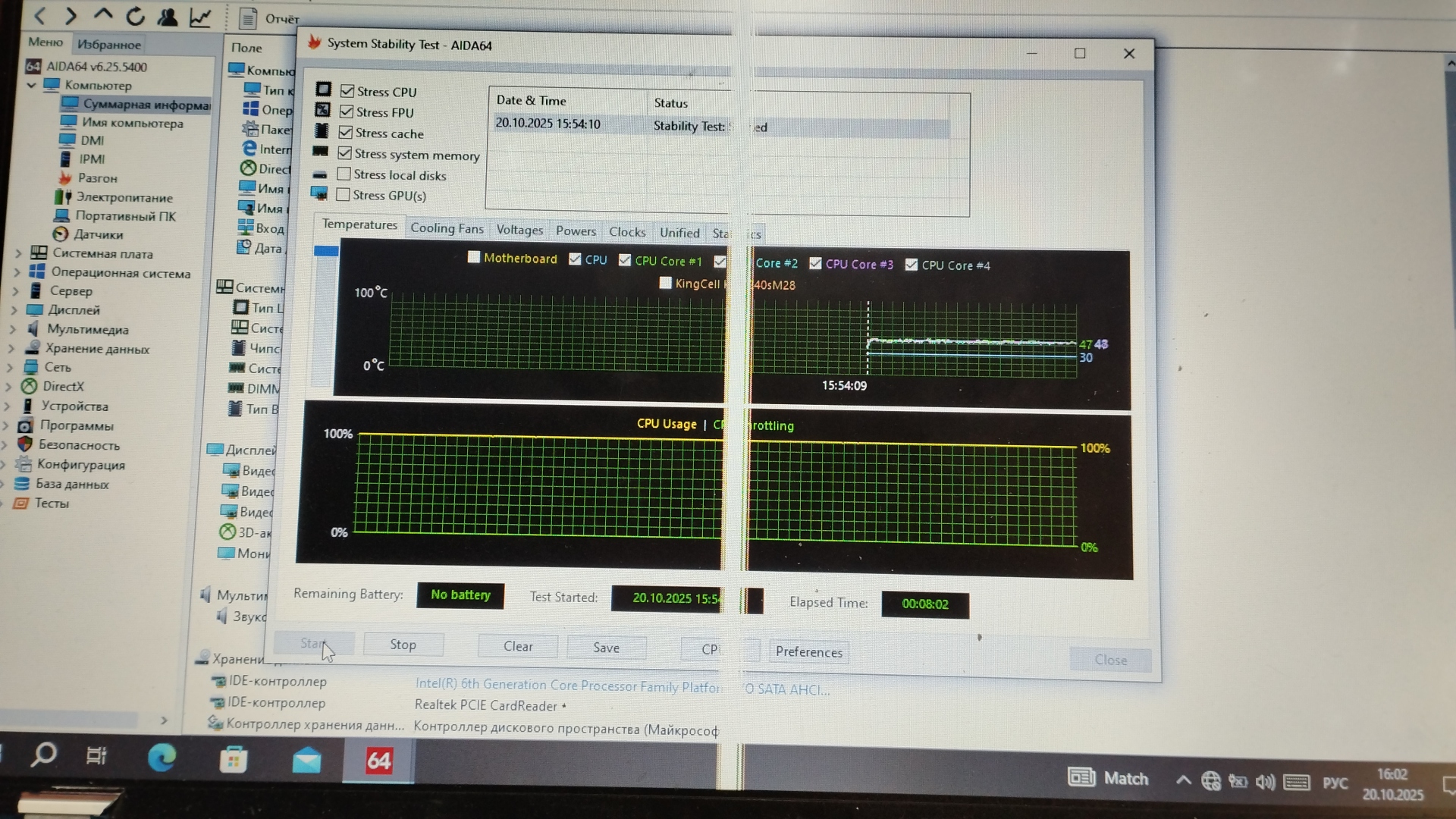Click the Back navigation arrow

(40, 16)
